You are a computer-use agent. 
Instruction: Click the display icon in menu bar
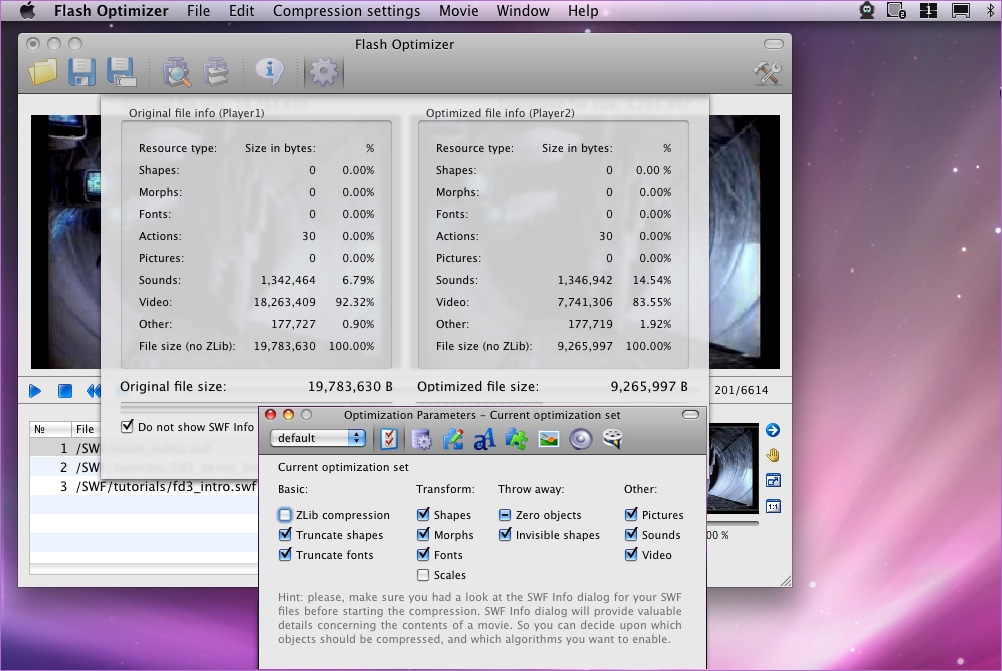[960, 10]
